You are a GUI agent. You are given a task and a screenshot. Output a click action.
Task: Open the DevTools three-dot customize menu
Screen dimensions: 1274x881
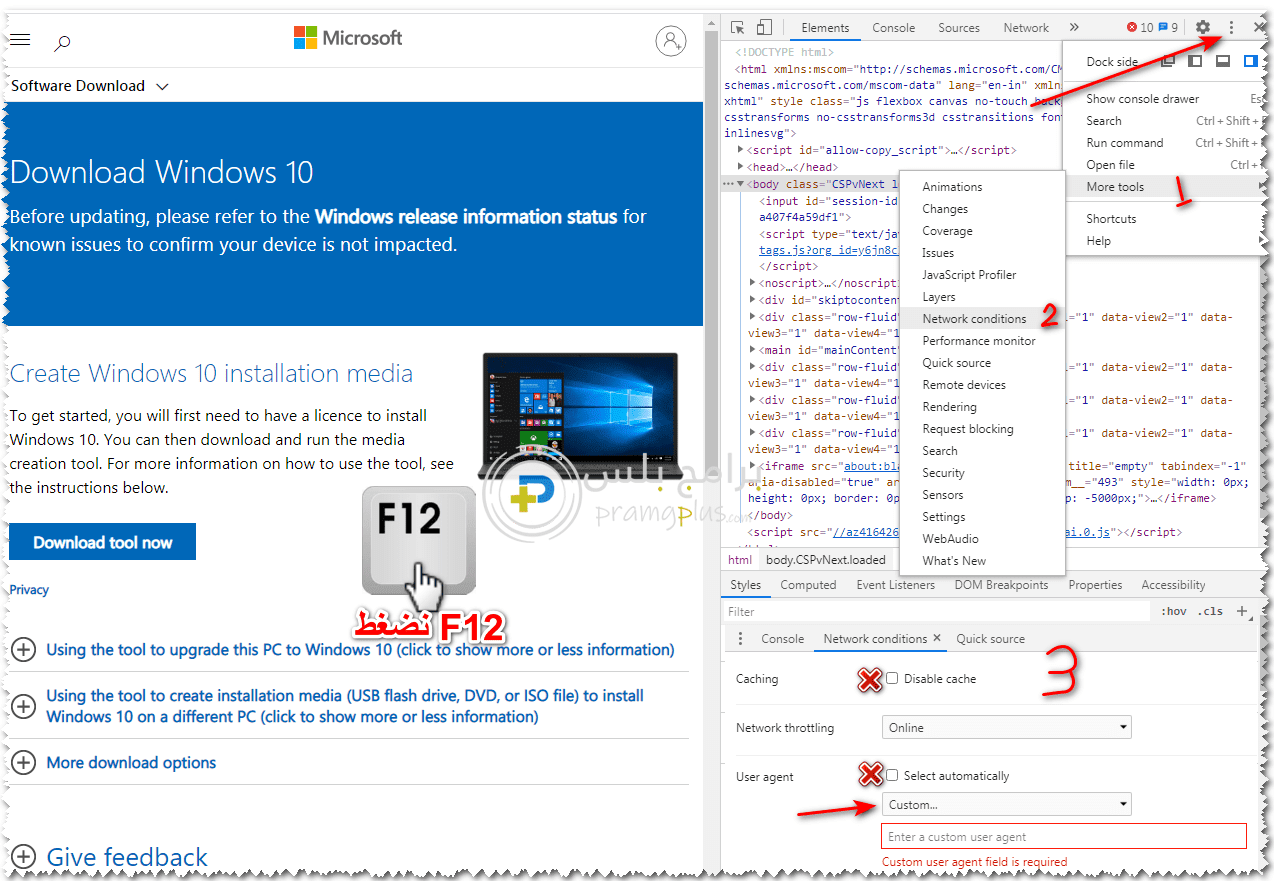1231,28
